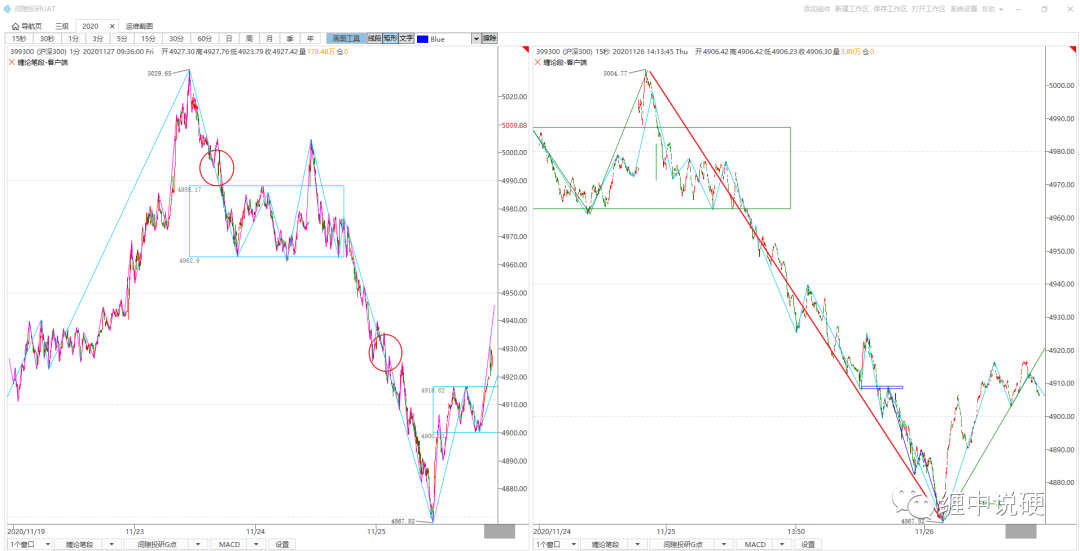Switch chart to 年 yearly period
This screenshot has height=551, width=1080.
(x=311, y=39)
